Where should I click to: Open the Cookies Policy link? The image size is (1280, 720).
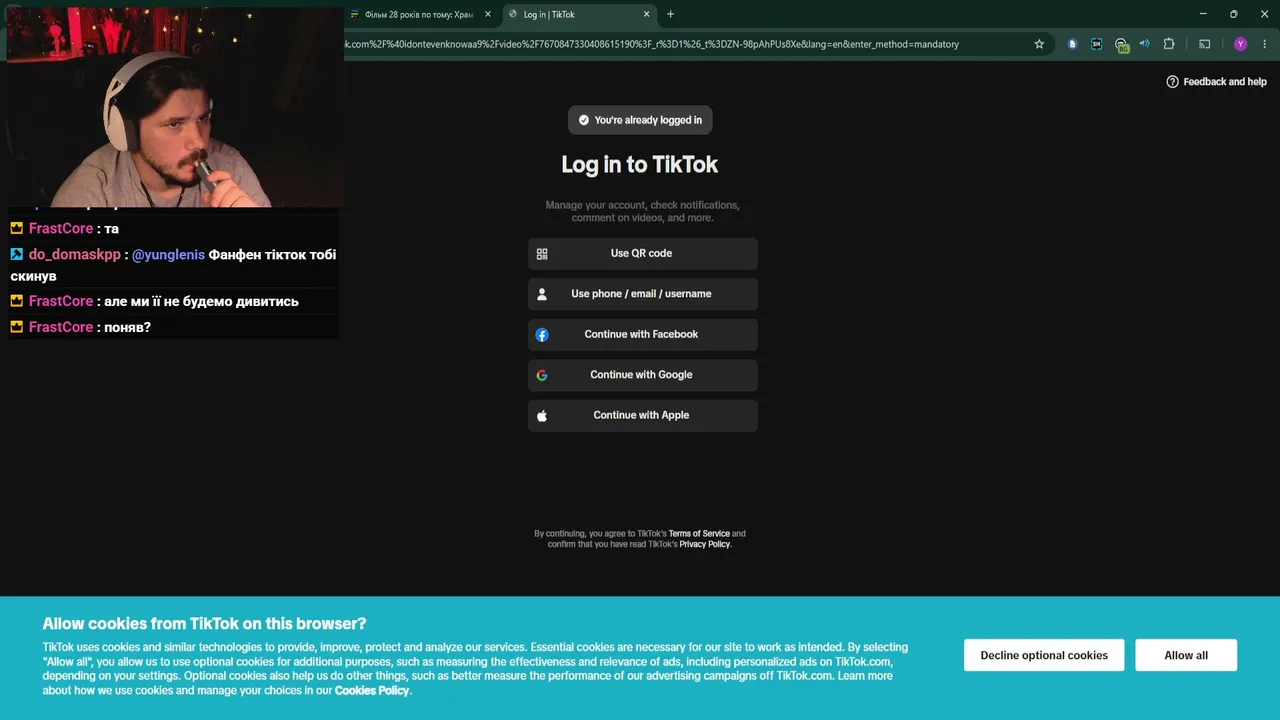click(x=372, y=691)
